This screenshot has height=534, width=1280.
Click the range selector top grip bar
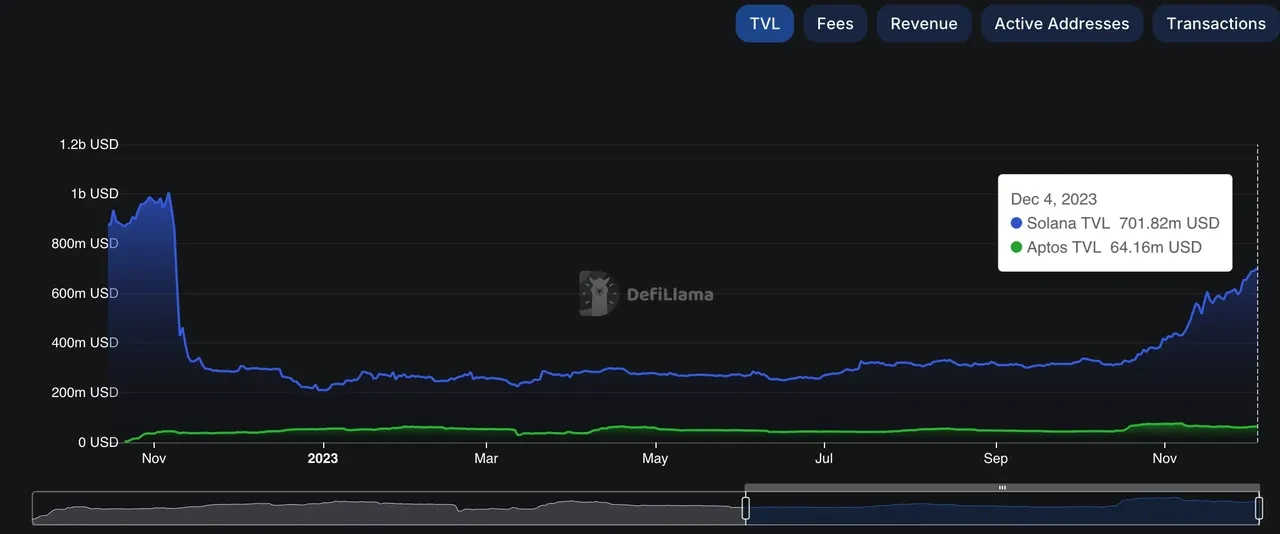tap(1002, 487)
